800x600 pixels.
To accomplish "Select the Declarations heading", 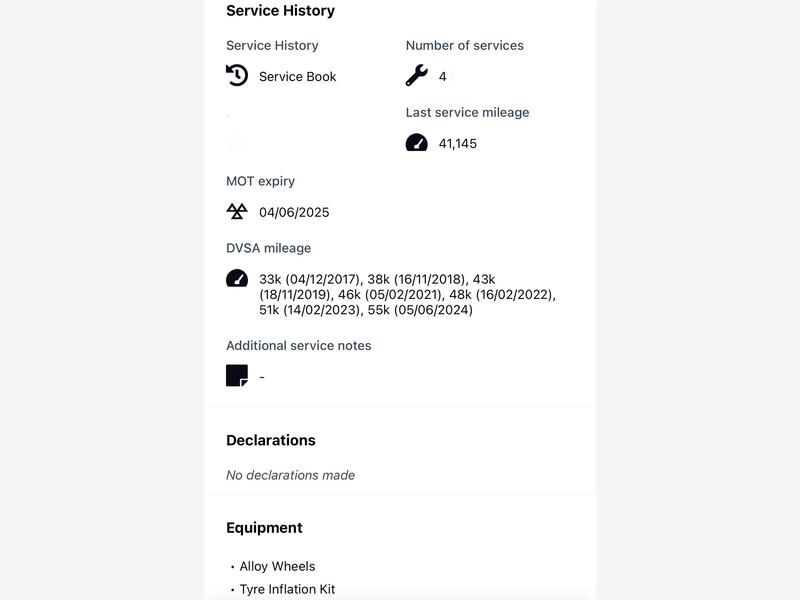I will pyautogui.click(x=271, y=440).
